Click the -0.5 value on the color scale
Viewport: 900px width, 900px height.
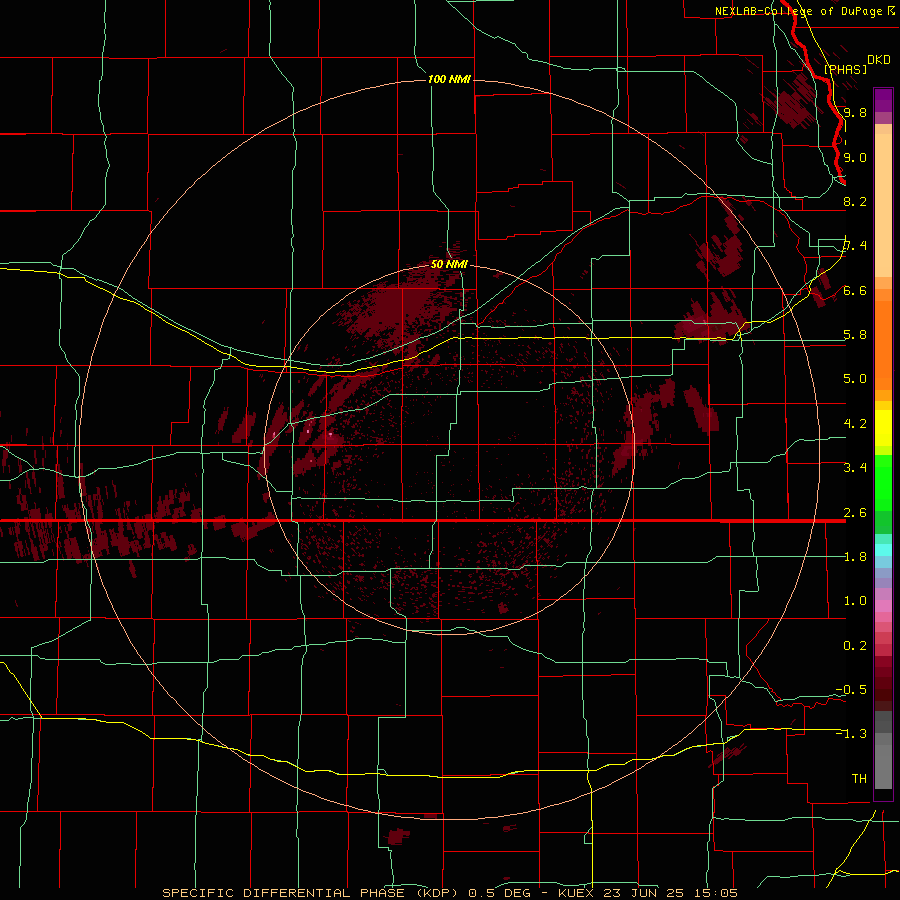point(851,690)
